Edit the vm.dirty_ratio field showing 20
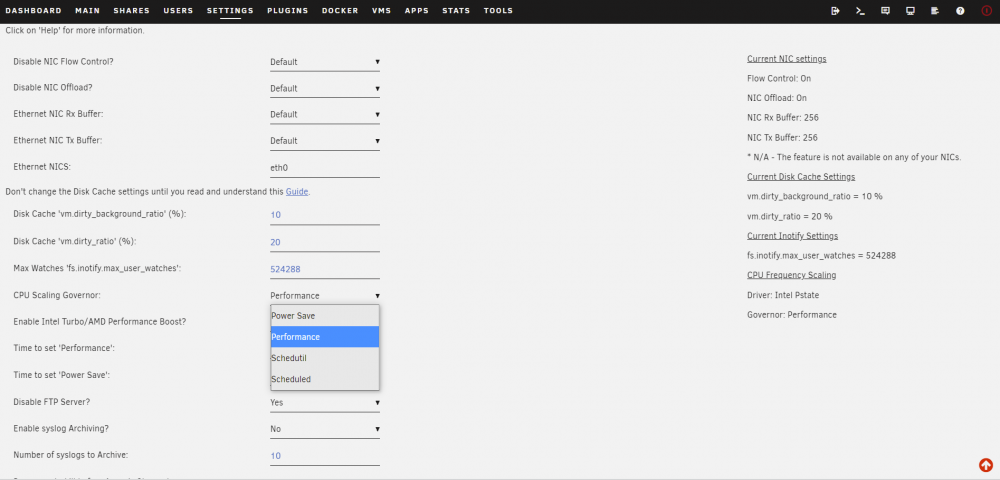The width and height of the screenshot is (1000, 480). pyautogui.click(x=325, y=242)
